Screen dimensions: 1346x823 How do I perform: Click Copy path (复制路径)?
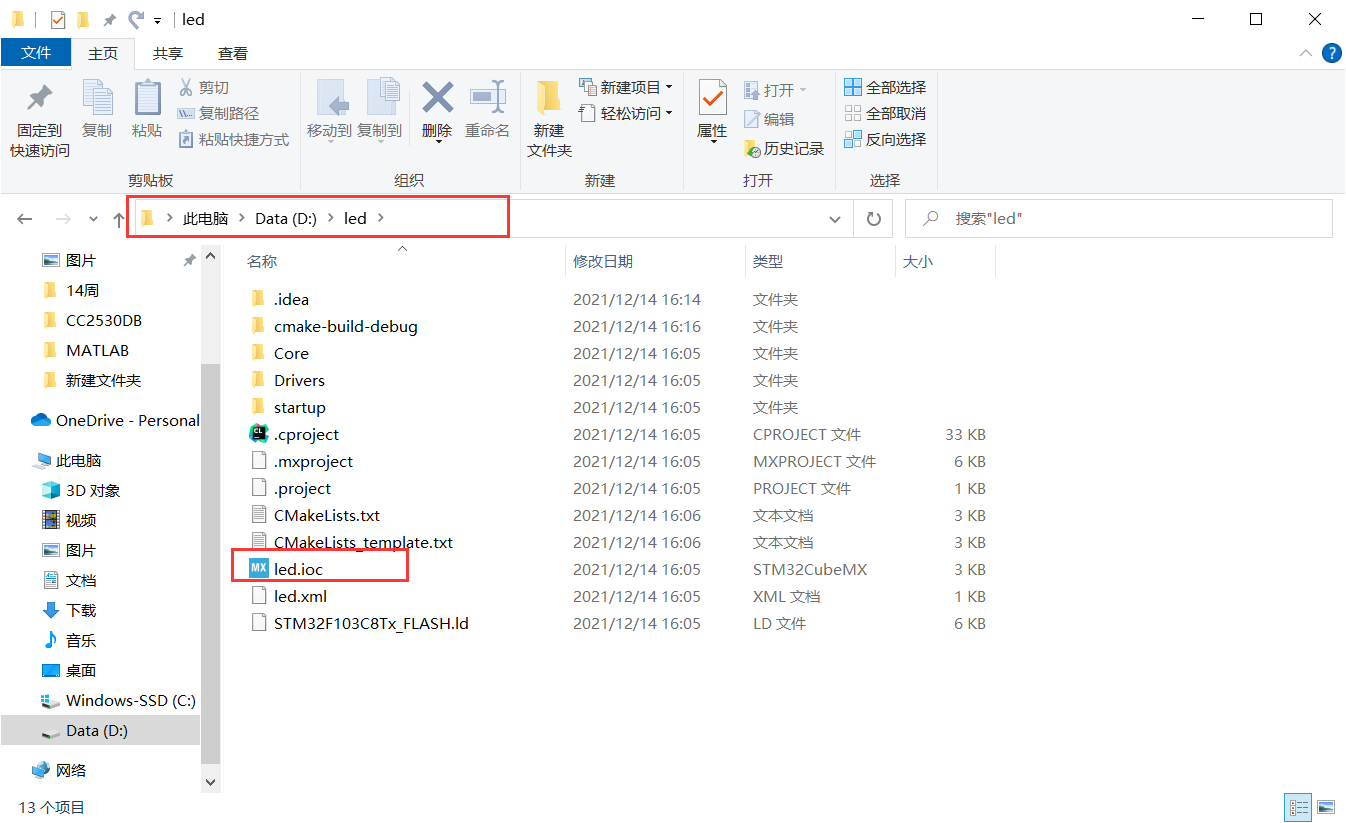[218, 114]
